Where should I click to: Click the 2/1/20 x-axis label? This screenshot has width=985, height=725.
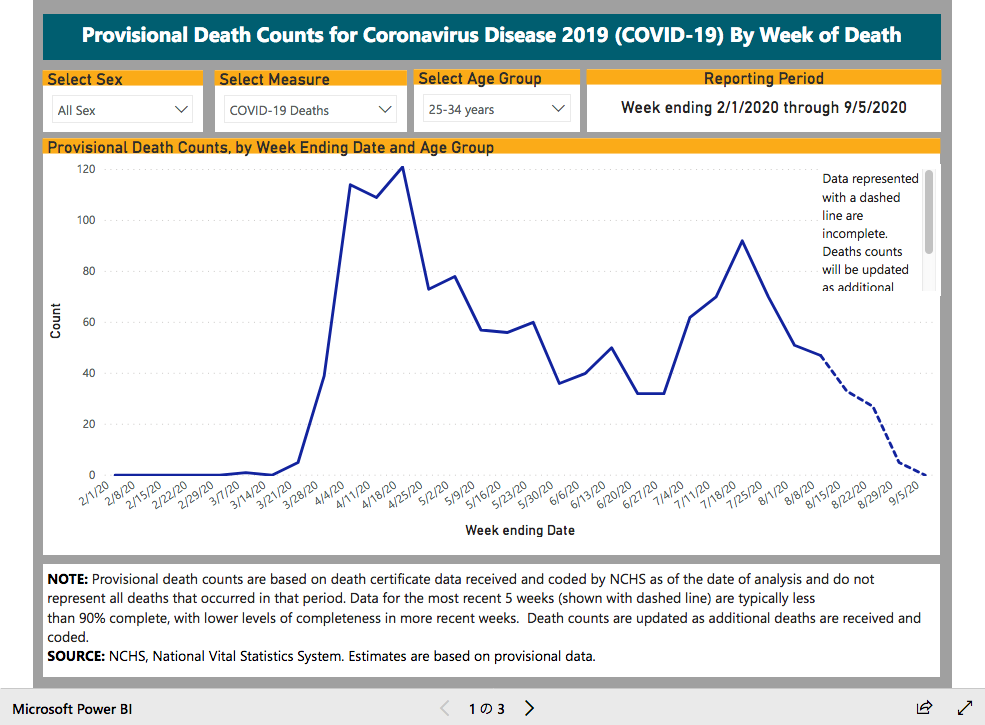(x=95, y=493)
